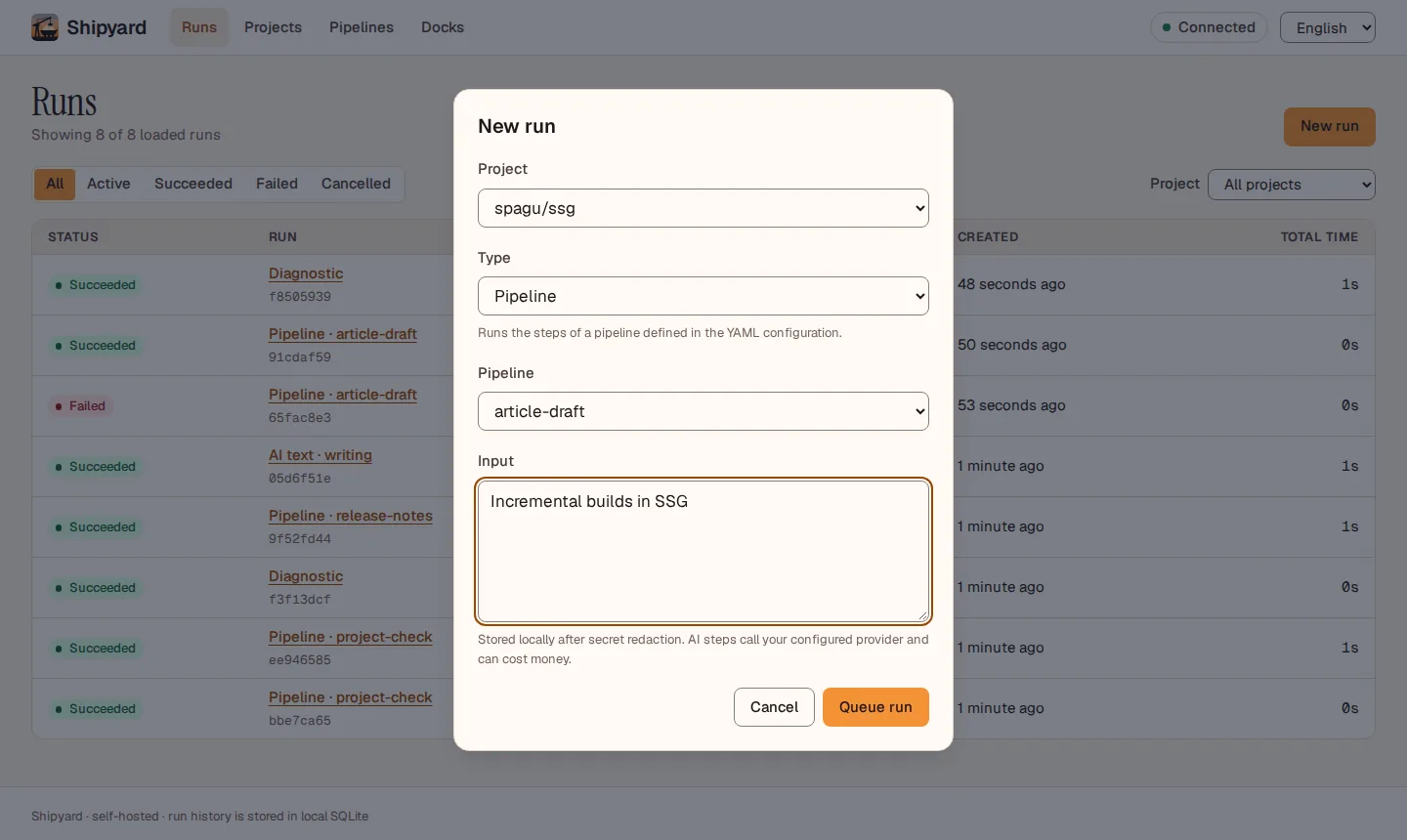The image size is (1407, 840).
Task: Open Pipeline article-draft run 65fac8e3
Action: point(343,396)
